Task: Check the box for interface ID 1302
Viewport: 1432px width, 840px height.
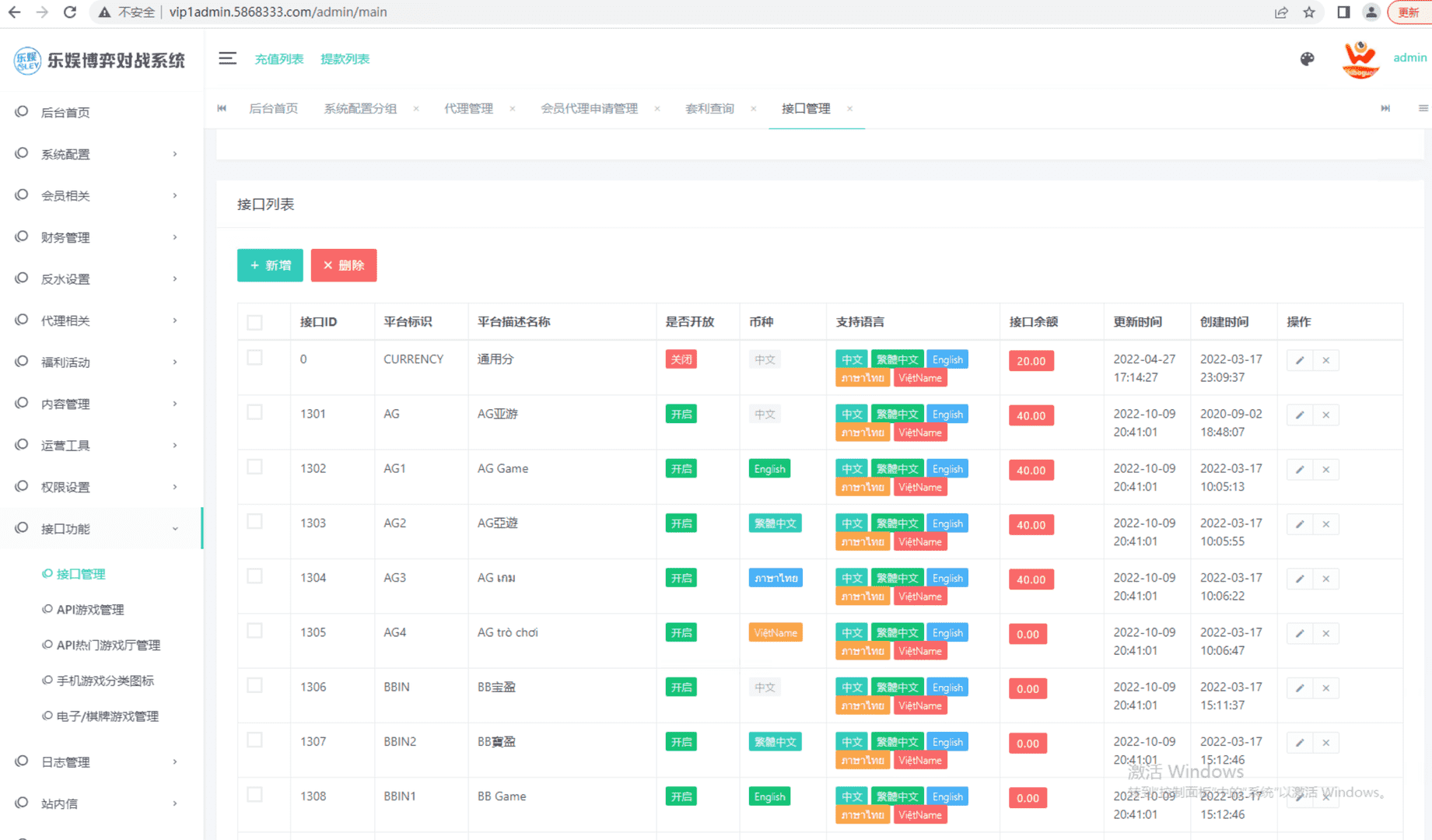Action: tap(254, 467)
